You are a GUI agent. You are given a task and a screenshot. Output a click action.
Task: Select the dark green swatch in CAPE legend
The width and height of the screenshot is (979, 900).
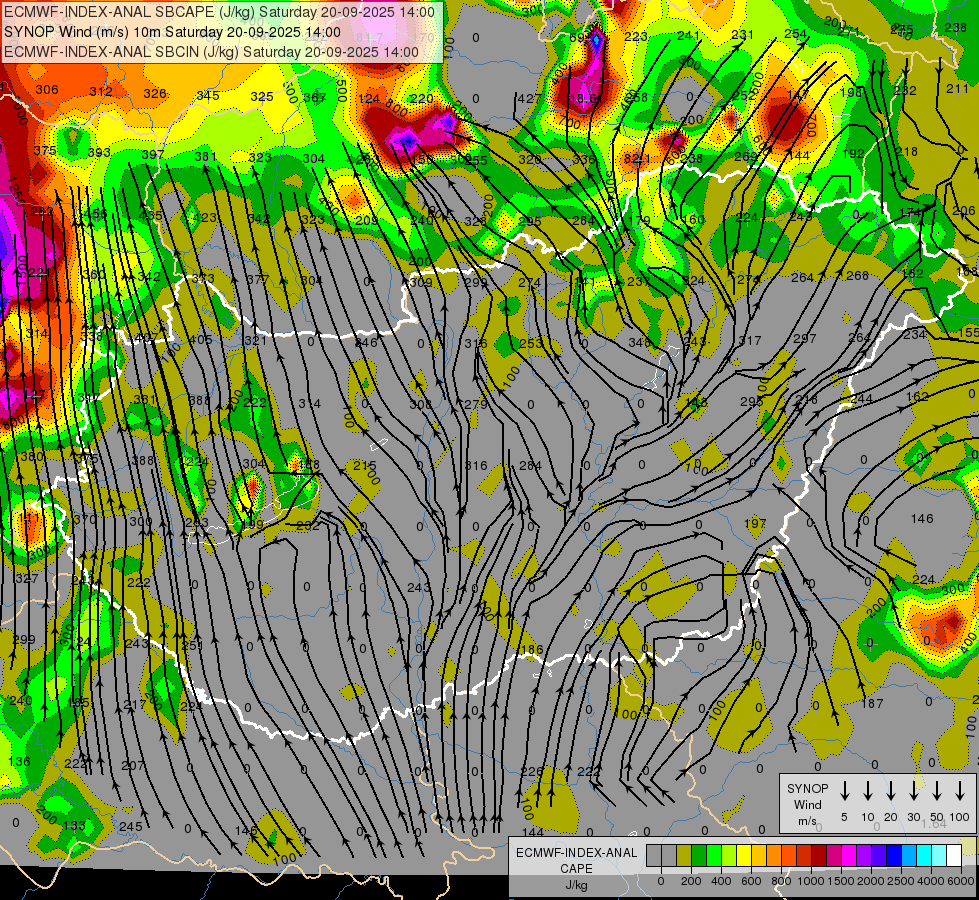tap(699, 855)
